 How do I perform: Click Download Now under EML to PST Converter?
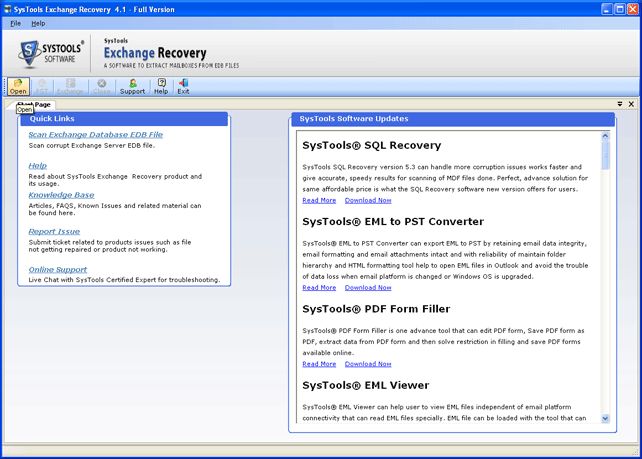[x=368, y=287]
